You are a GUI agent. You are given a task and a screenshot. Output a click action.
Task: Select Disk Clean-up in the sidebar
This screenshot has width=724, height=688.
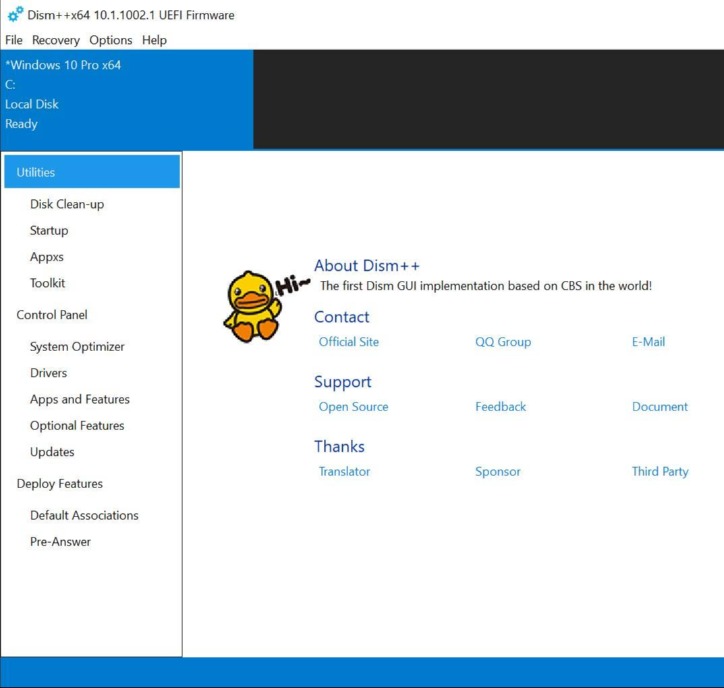pyautogui.click(x=67, y=204)
